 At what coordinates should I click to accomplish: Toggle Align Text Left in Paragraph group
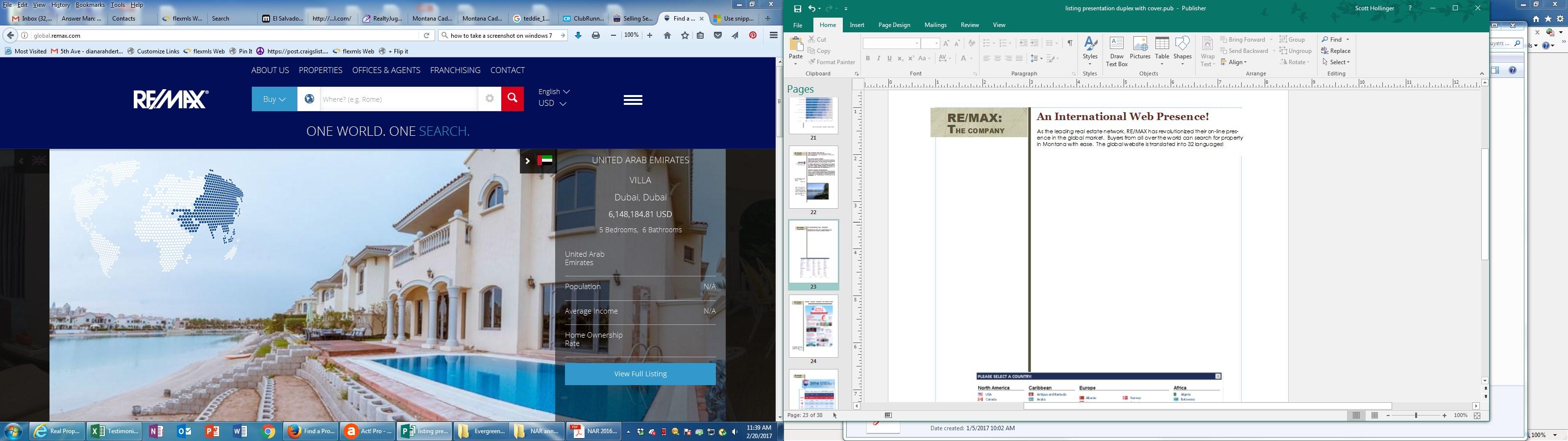point(987,58)
